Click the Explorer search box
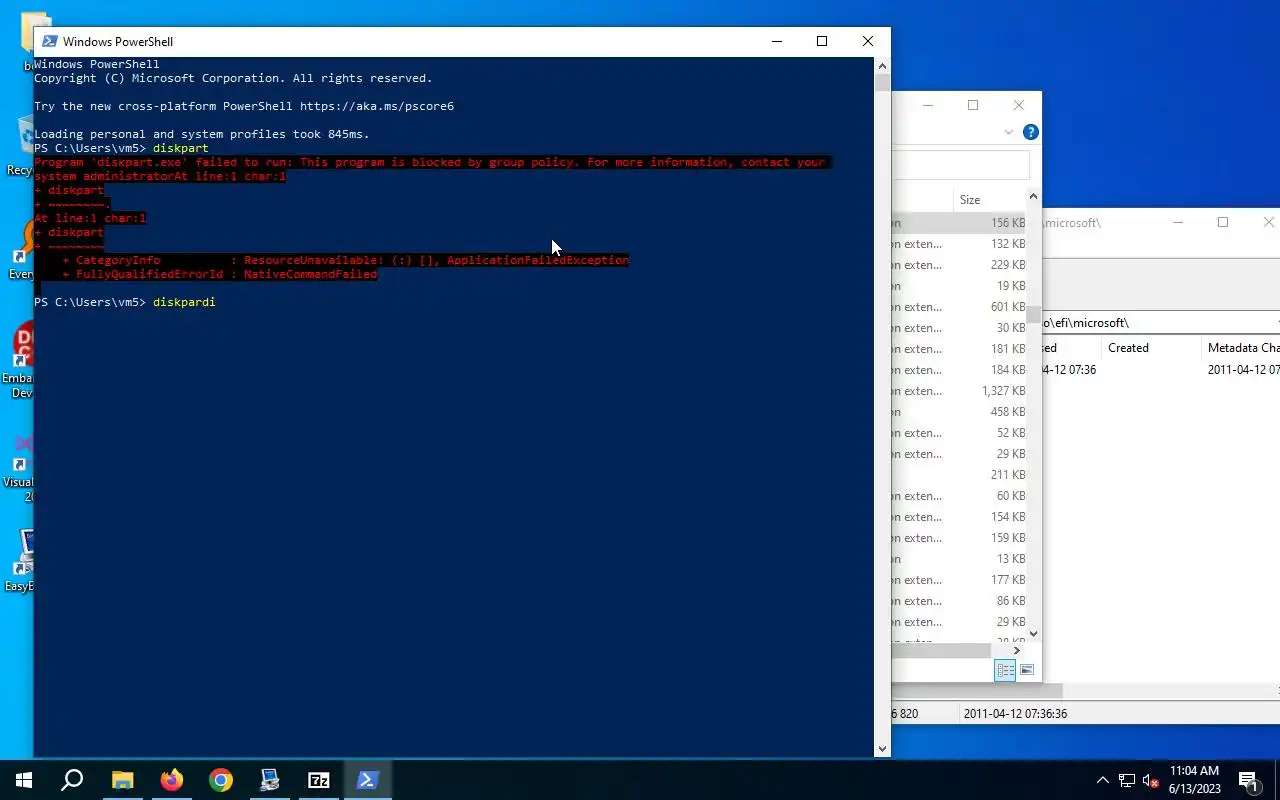This screenshot has width=1280, height=800. 960,165
